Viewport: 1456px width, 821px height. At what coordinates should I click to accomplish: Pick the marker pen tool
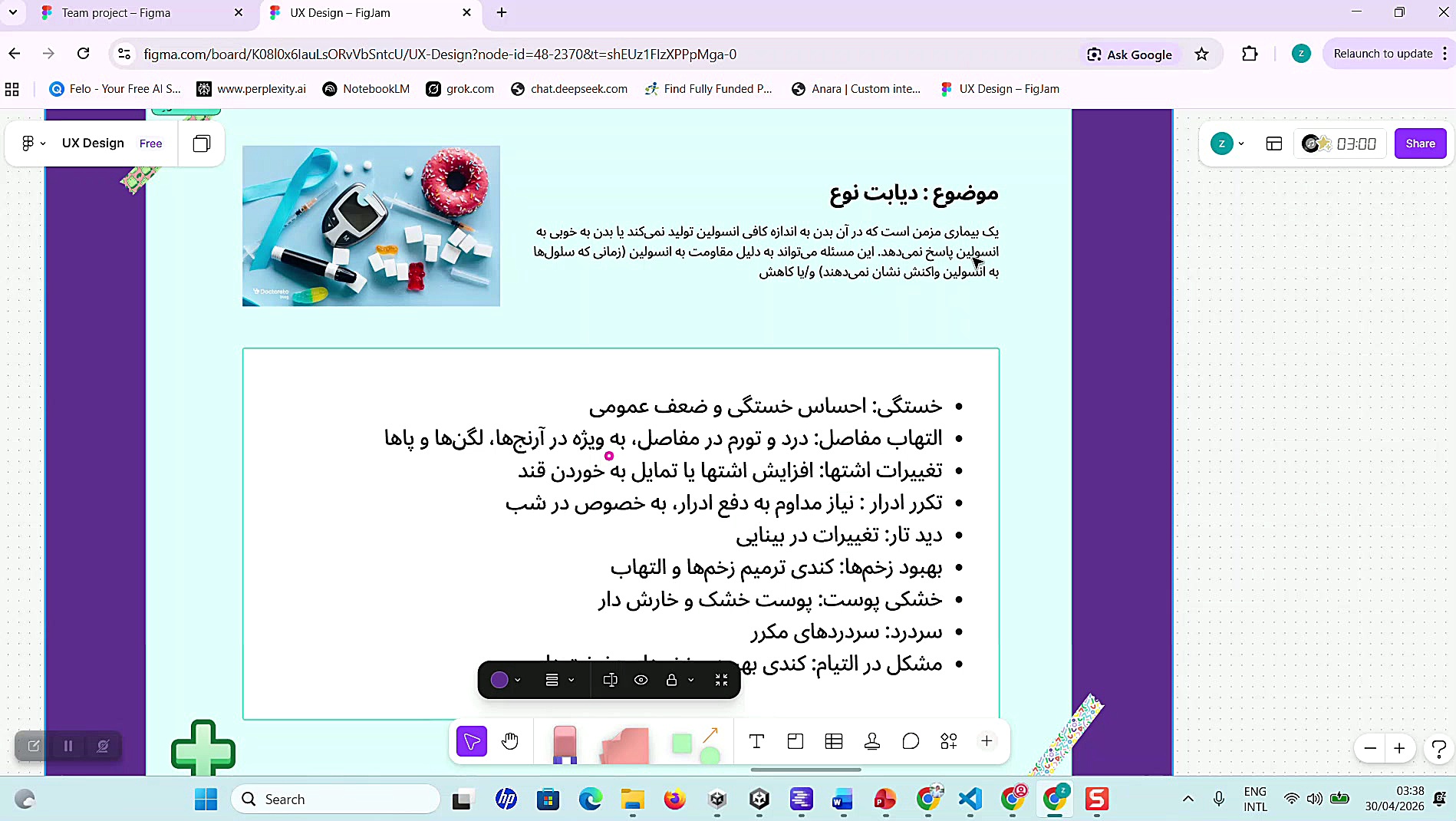pos(565,744)
